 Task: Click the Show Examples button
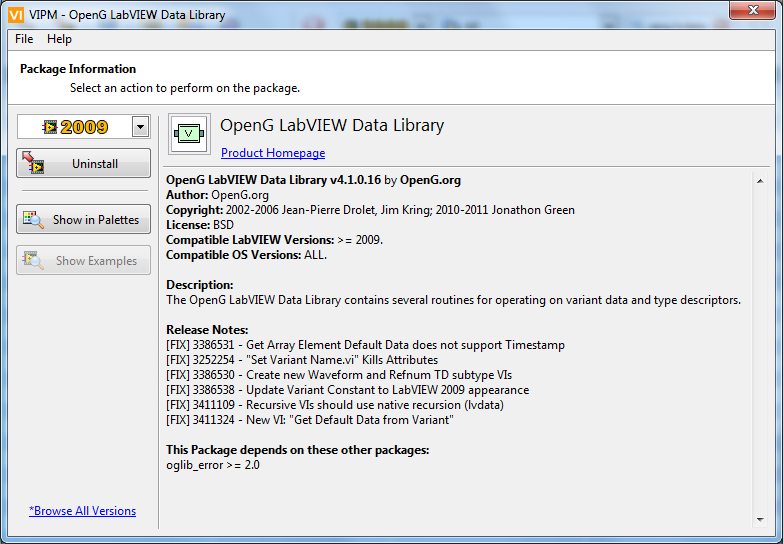point(83,260)
